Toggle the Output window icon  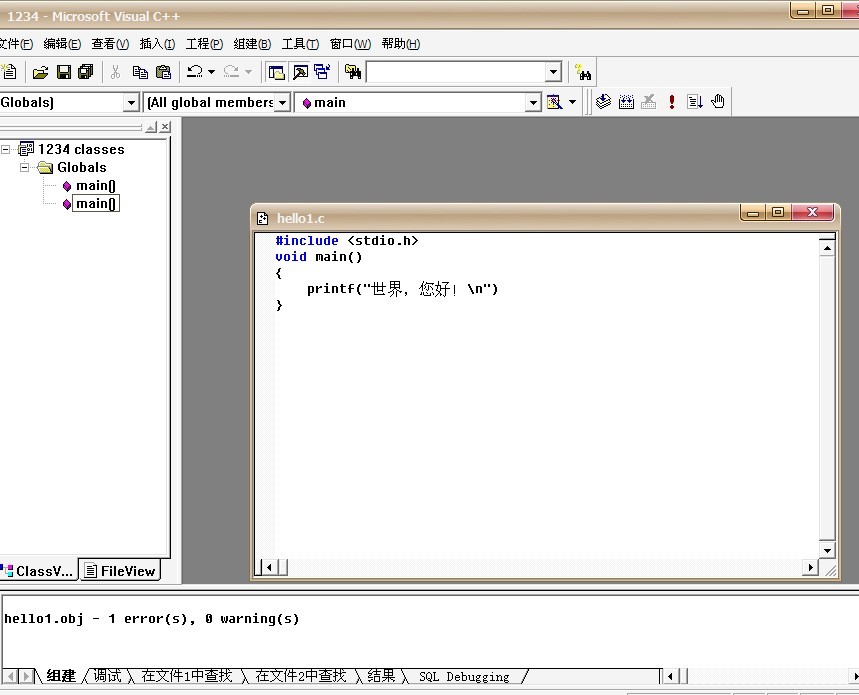click(300, 72)
